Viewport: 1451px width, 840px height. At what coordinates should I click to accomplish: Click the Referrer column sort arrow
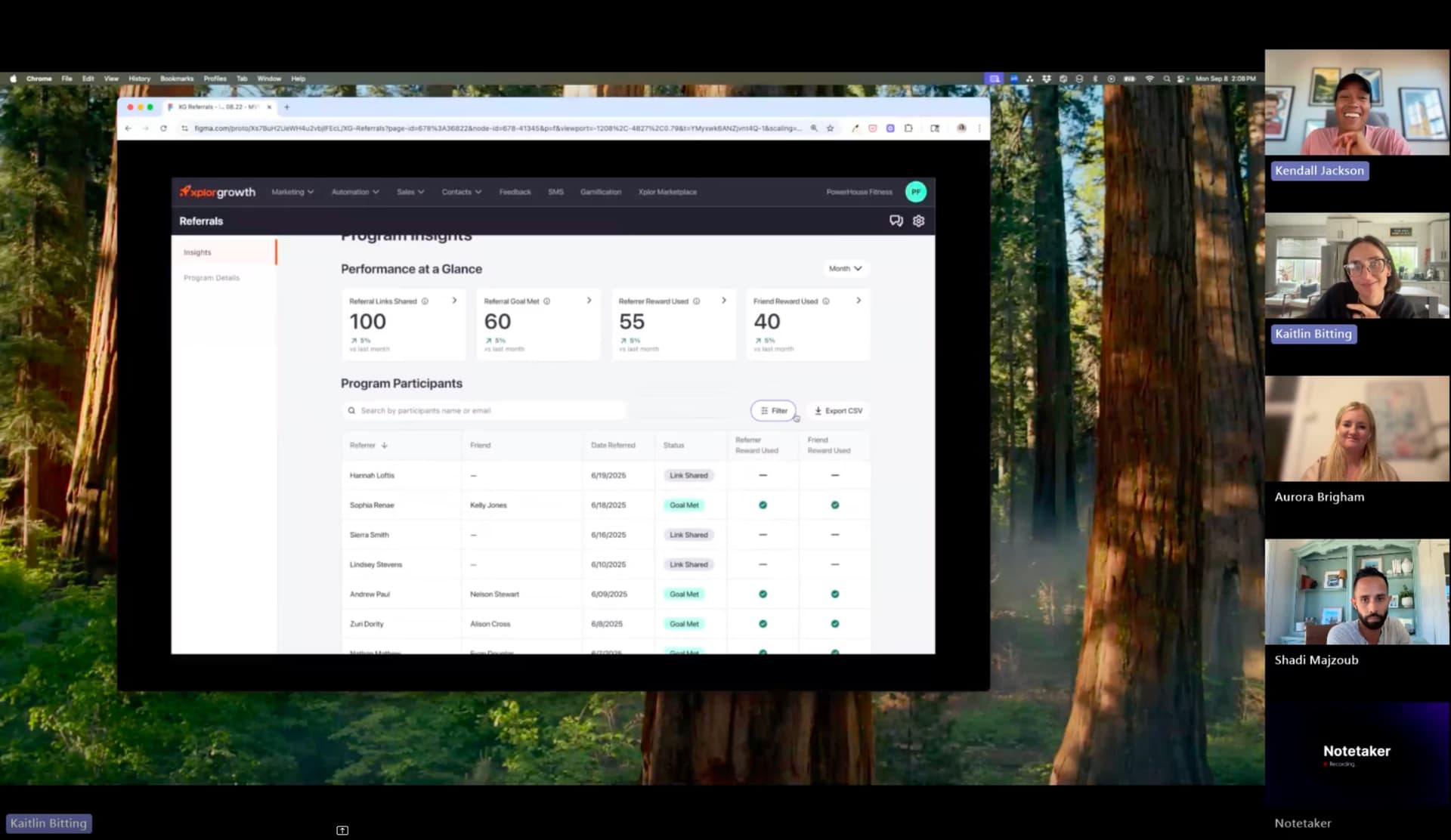pyautogui.click(x=385, y=446)
